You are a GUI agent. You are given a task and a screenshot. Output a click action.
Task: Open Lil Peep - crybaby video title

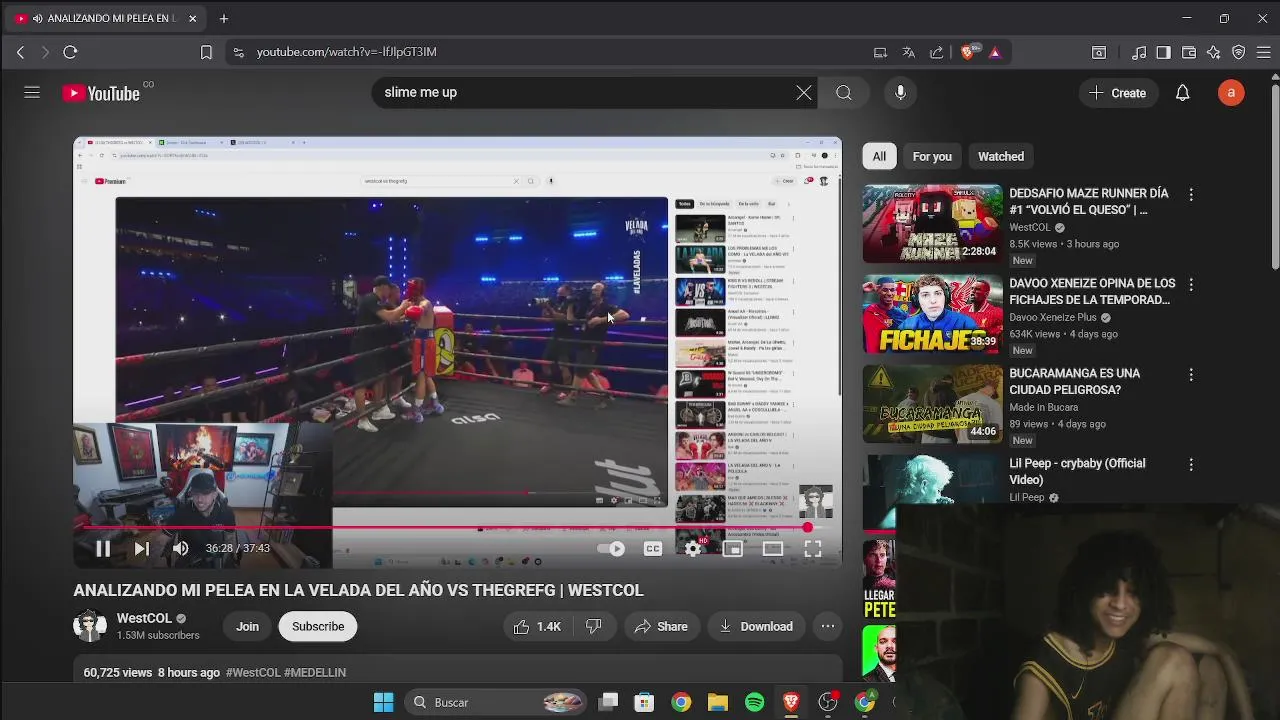point(1077,471)
